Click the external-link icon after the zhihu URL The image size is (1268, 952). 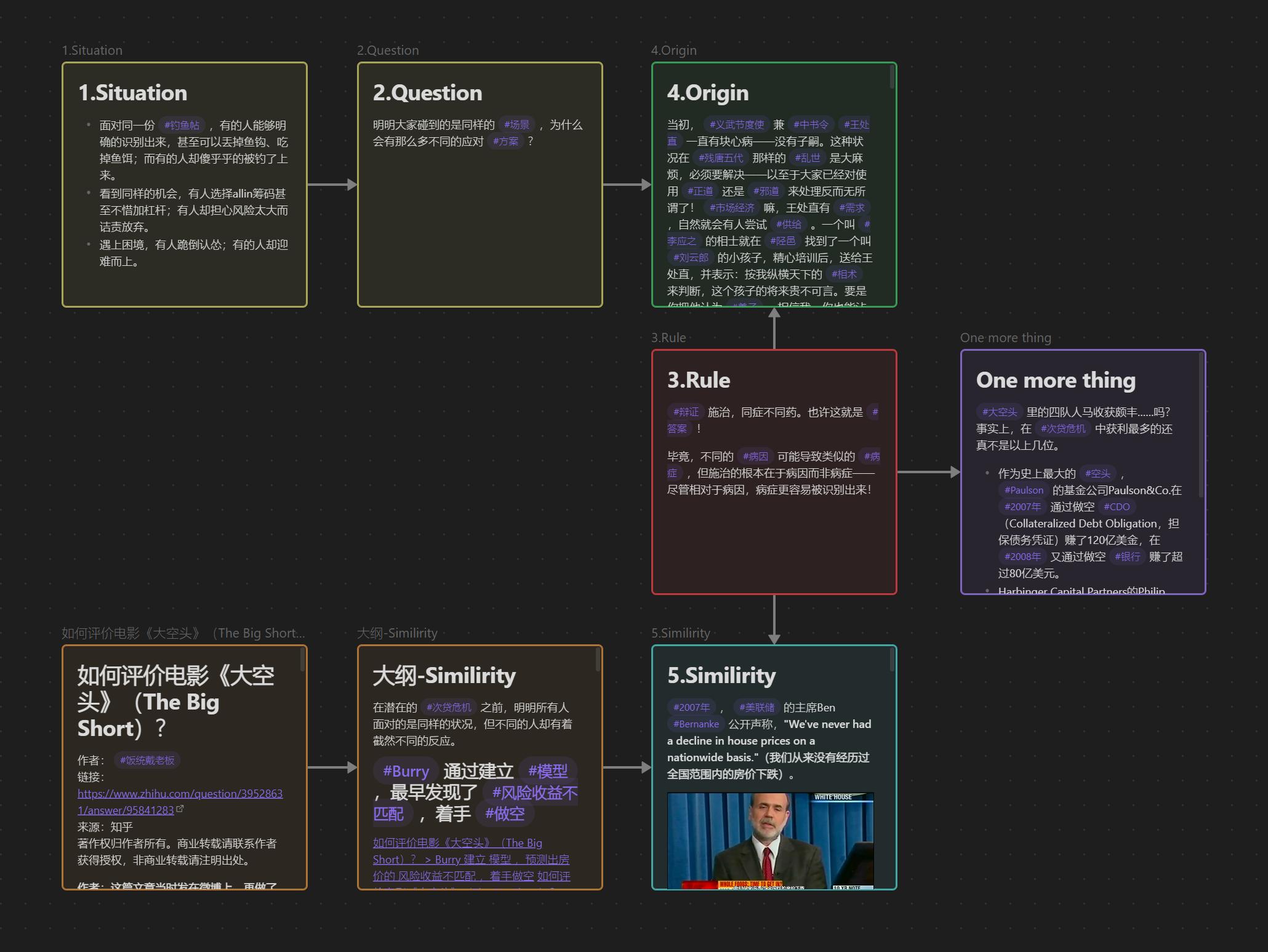coord(180,809)
